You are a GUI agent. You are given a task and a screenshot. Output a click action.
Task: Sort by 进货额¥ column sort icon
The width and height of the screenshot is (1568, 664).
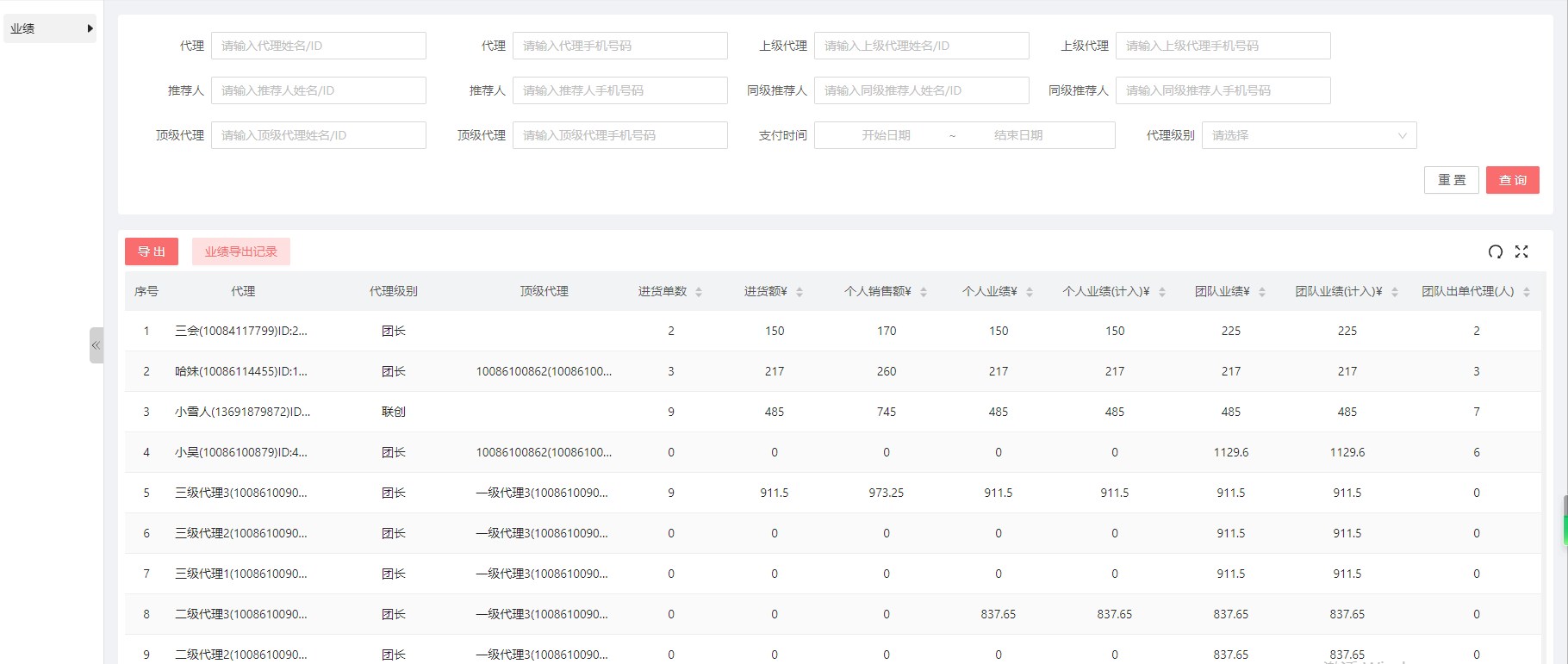click(x=800, y=292)
